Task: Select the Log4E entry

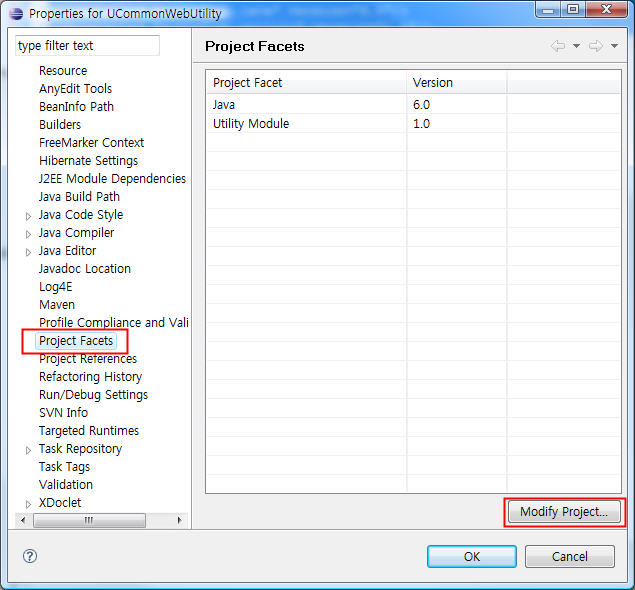Action: (x=55, y=287)
